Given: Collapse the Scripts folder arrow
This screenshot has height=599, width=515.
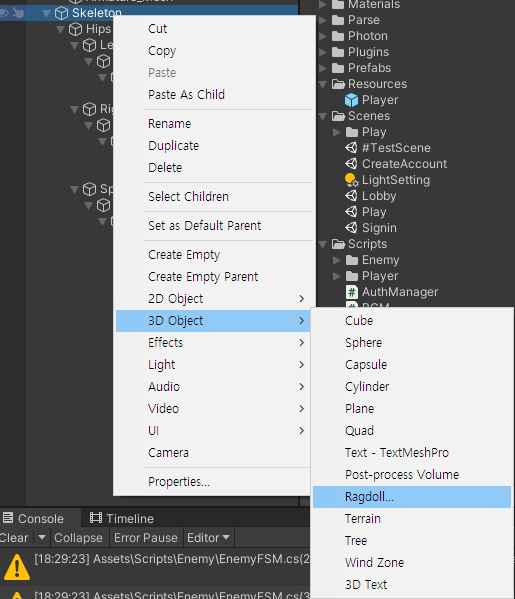Looking at the screenshot, I should [x=323, y=244].
